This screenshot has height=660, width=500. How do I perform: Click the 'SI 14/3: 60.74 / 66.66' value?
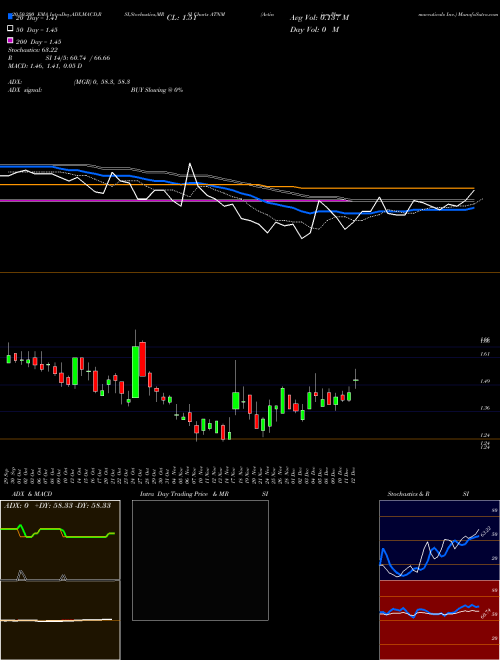coord(77,58)
